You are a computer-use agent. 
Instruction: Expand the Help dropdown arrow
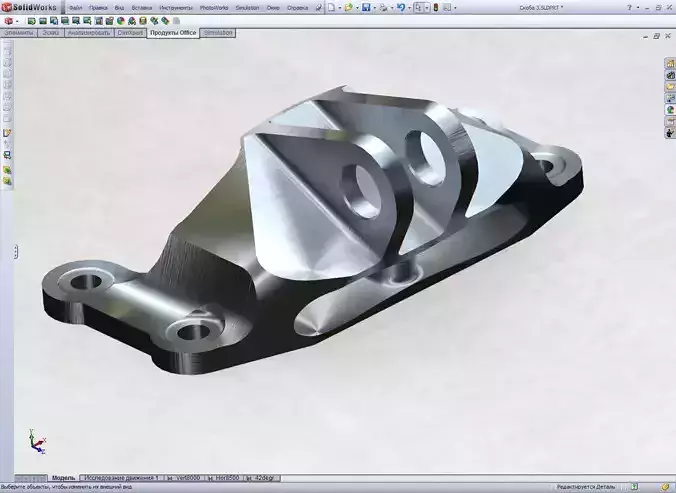pyautogui.click(x=638, y=8)
